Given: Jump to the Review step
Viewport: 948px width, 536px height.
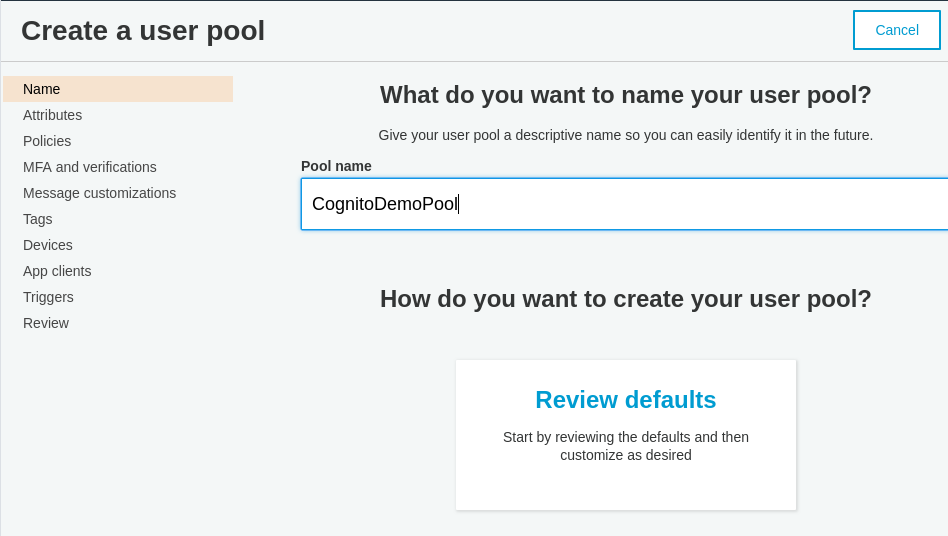Looking at the screenshot, I should point(46,323).
